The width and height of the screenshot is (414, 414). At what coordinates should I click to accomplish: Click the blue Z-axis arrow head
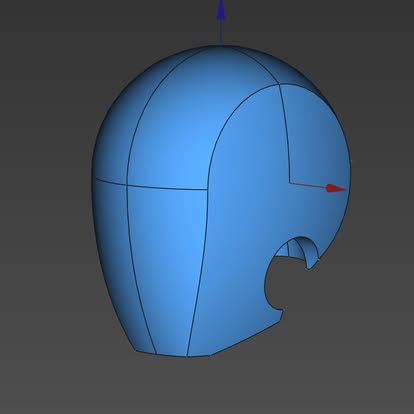[x=221, y=11]
